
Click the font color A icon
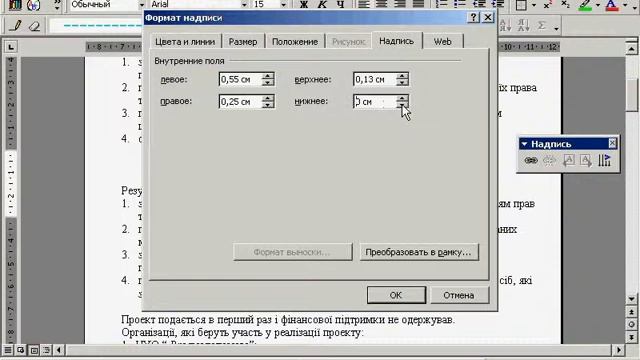(x=611, y=4)
